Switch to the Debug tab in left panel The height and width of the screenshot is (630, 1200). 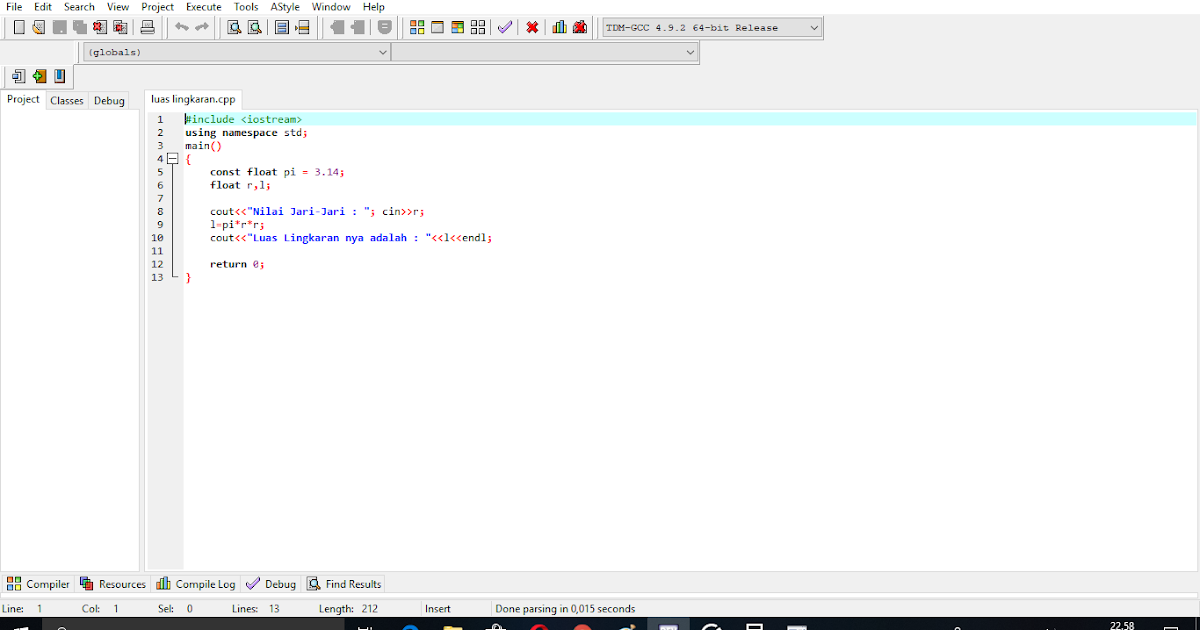tap(109, 100)
